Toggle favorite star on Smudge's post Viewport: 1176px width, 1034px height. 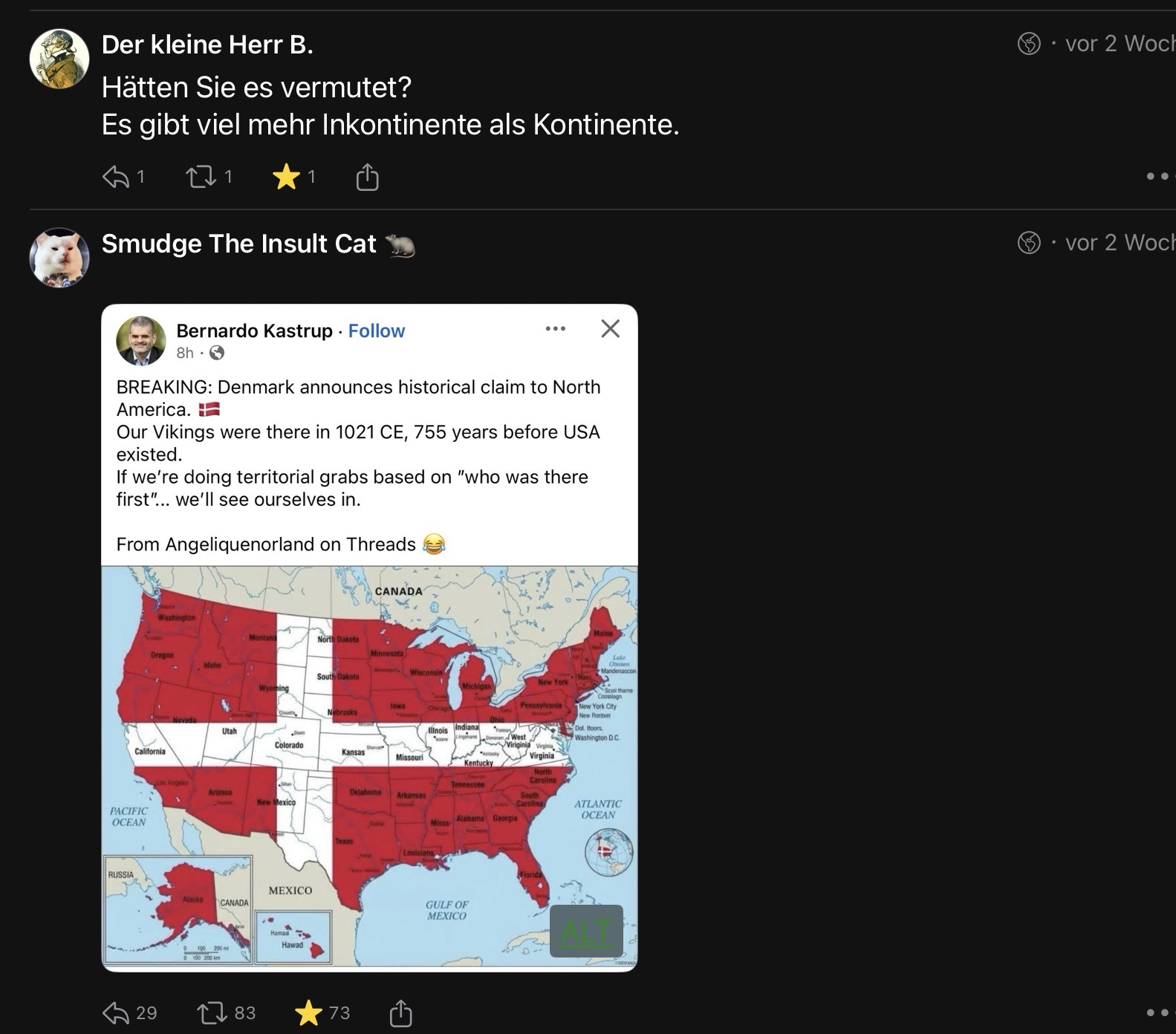(x=308, y=1013)
